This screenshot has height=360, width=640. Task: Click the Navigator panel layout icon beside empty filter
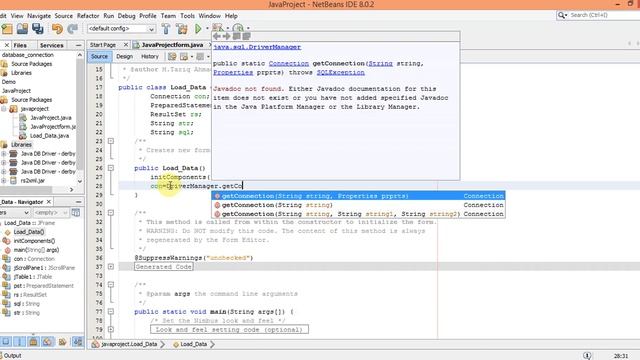pyautogui.click(x=76, y=213)
